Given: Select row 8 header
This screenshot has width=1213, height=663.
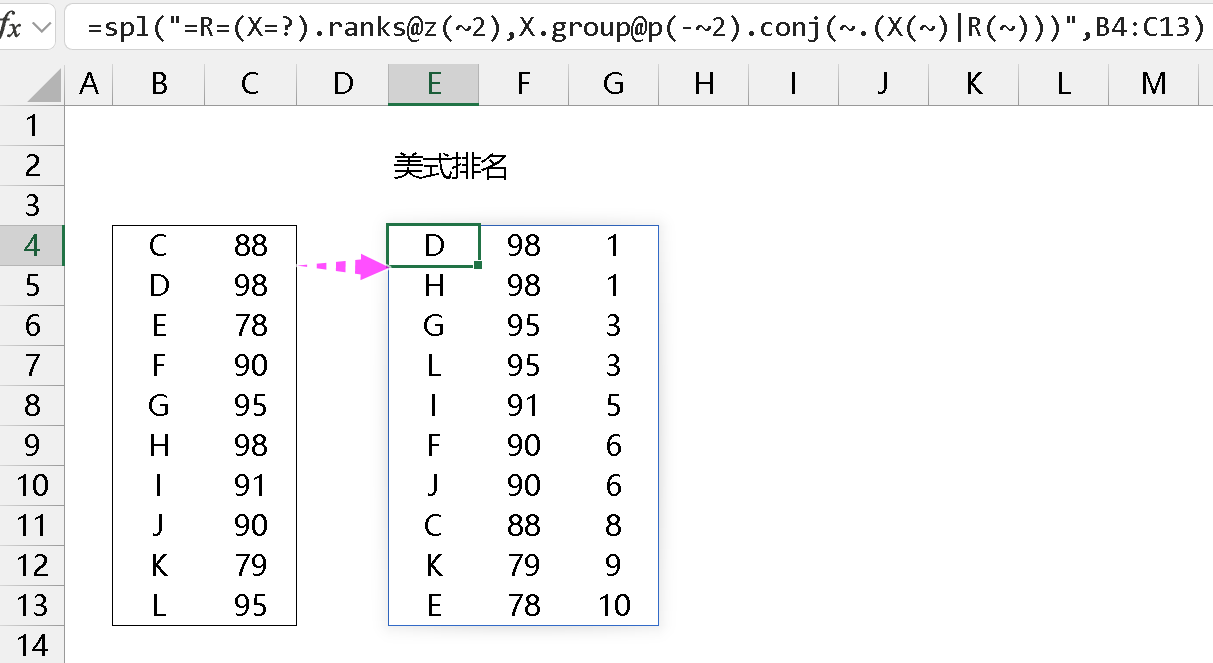Looking at the screenshot, I should [x=32, y=406].
